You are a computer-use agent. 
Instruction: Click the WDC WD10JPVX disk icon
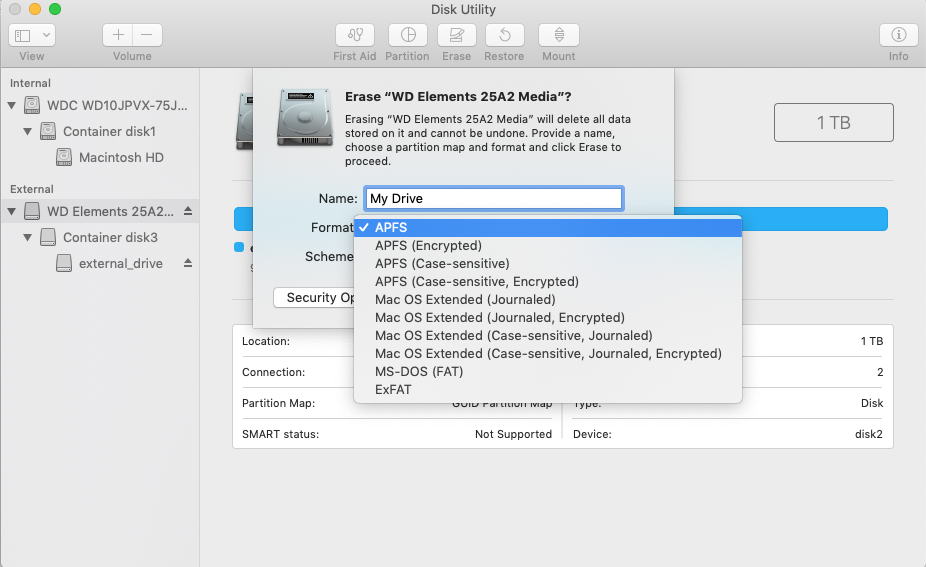[32, 105]
